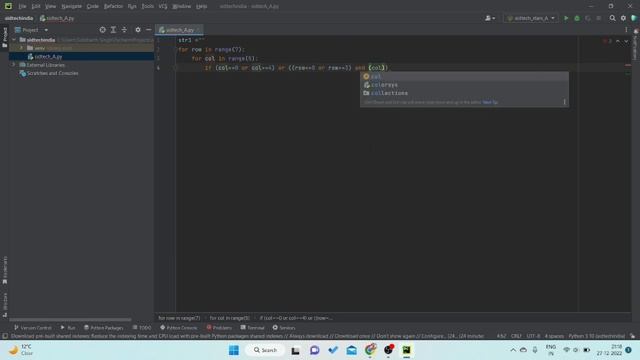Go to next highlighted error arrow
The width and height of the screenshot is (640, 360).
coord(626,41)
